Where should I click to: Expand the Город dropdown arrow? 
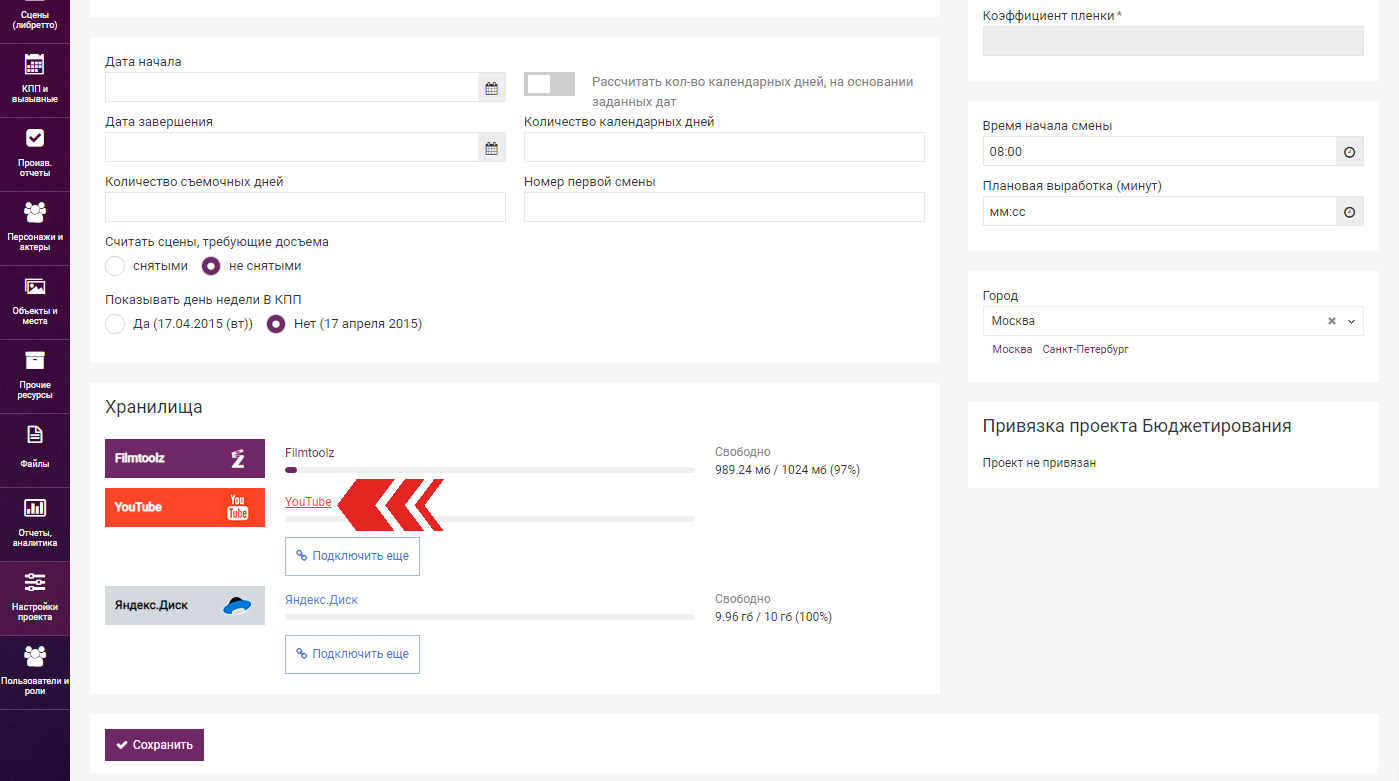pyautogui.click(x=1351, y=322)
